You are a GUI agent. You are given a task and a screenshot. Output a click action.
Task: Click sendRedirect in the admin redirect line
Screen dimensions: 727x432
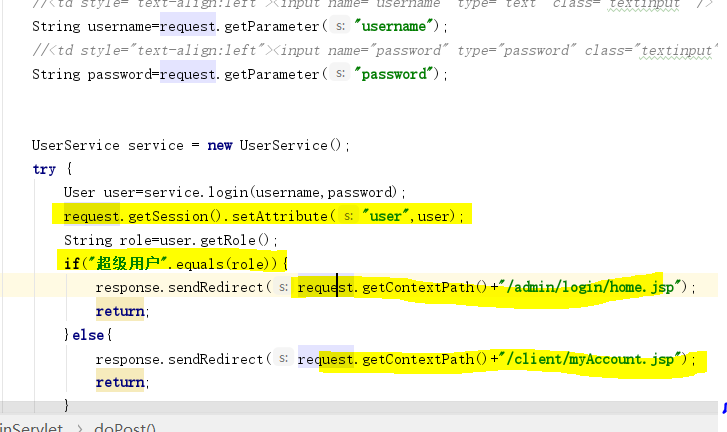(215, 287)
